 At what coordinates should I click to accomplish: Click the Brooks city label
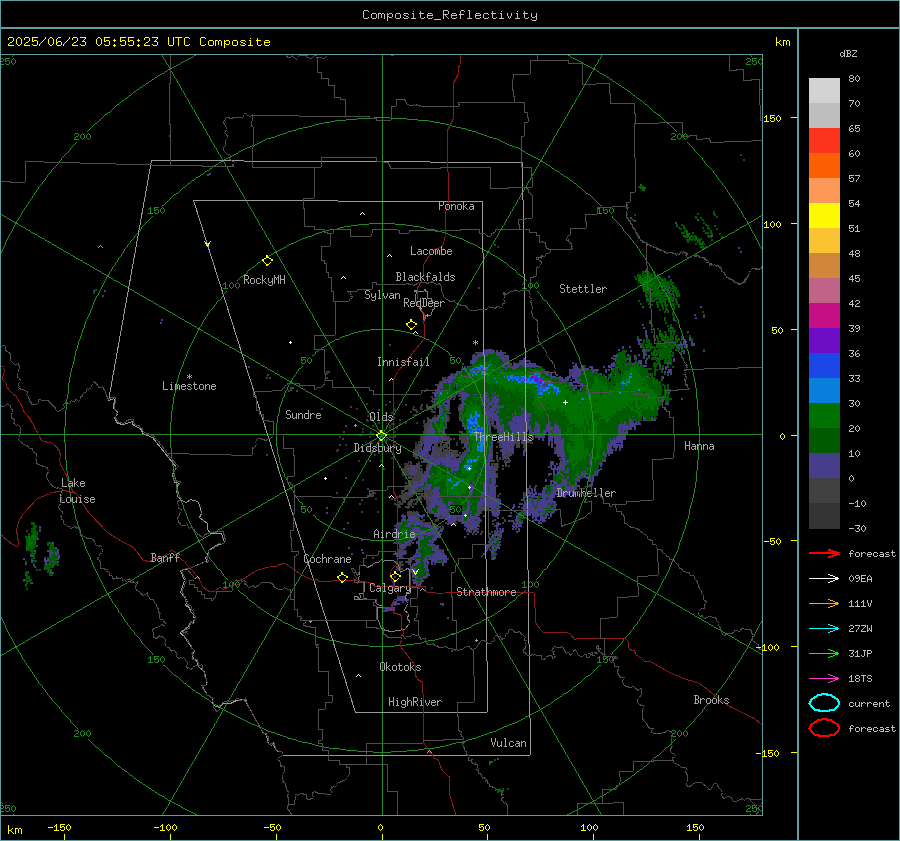(711, 700)
